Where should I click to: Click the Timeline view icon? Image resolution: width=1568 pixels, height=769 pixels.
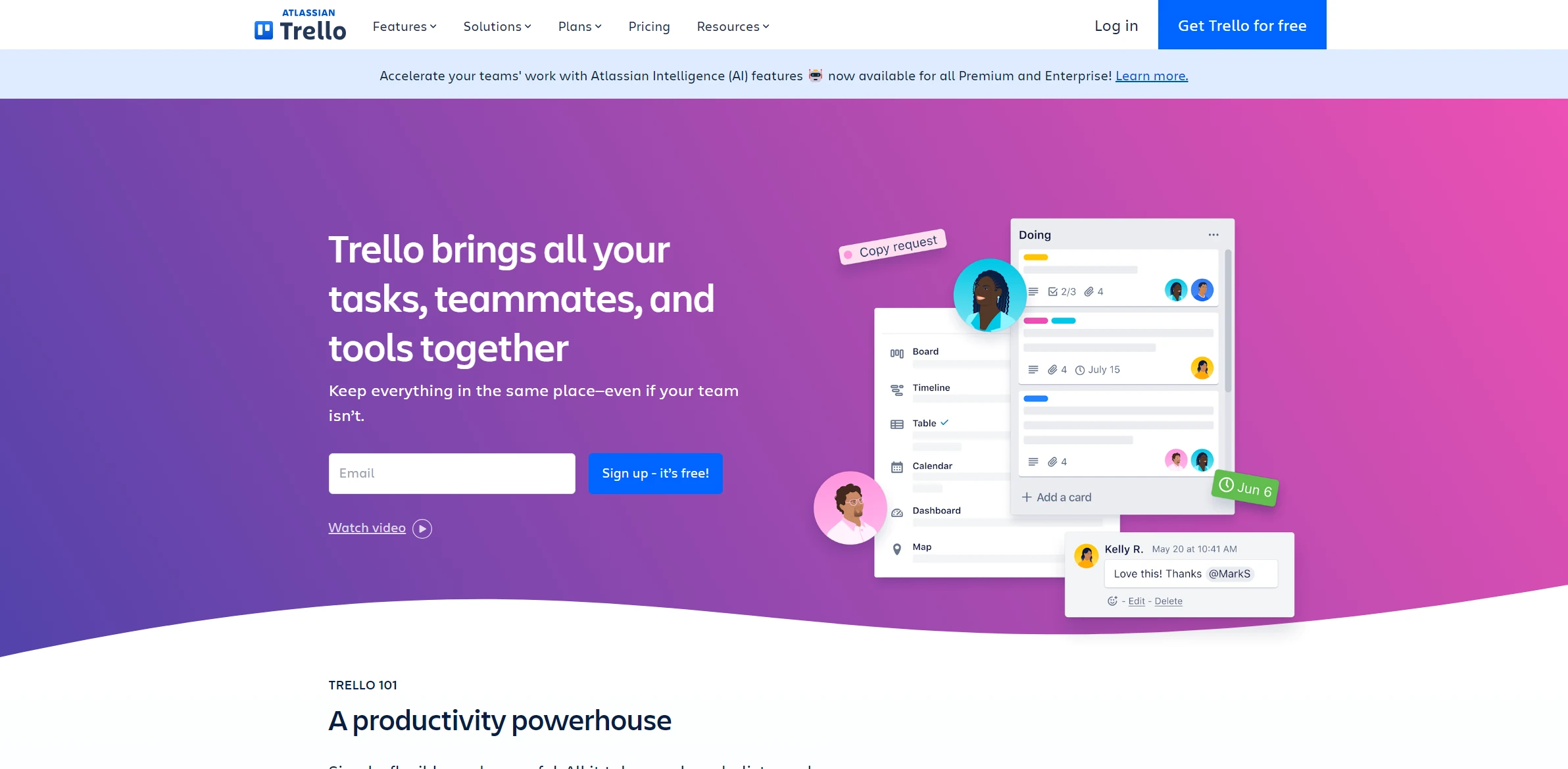click(897, 388)
